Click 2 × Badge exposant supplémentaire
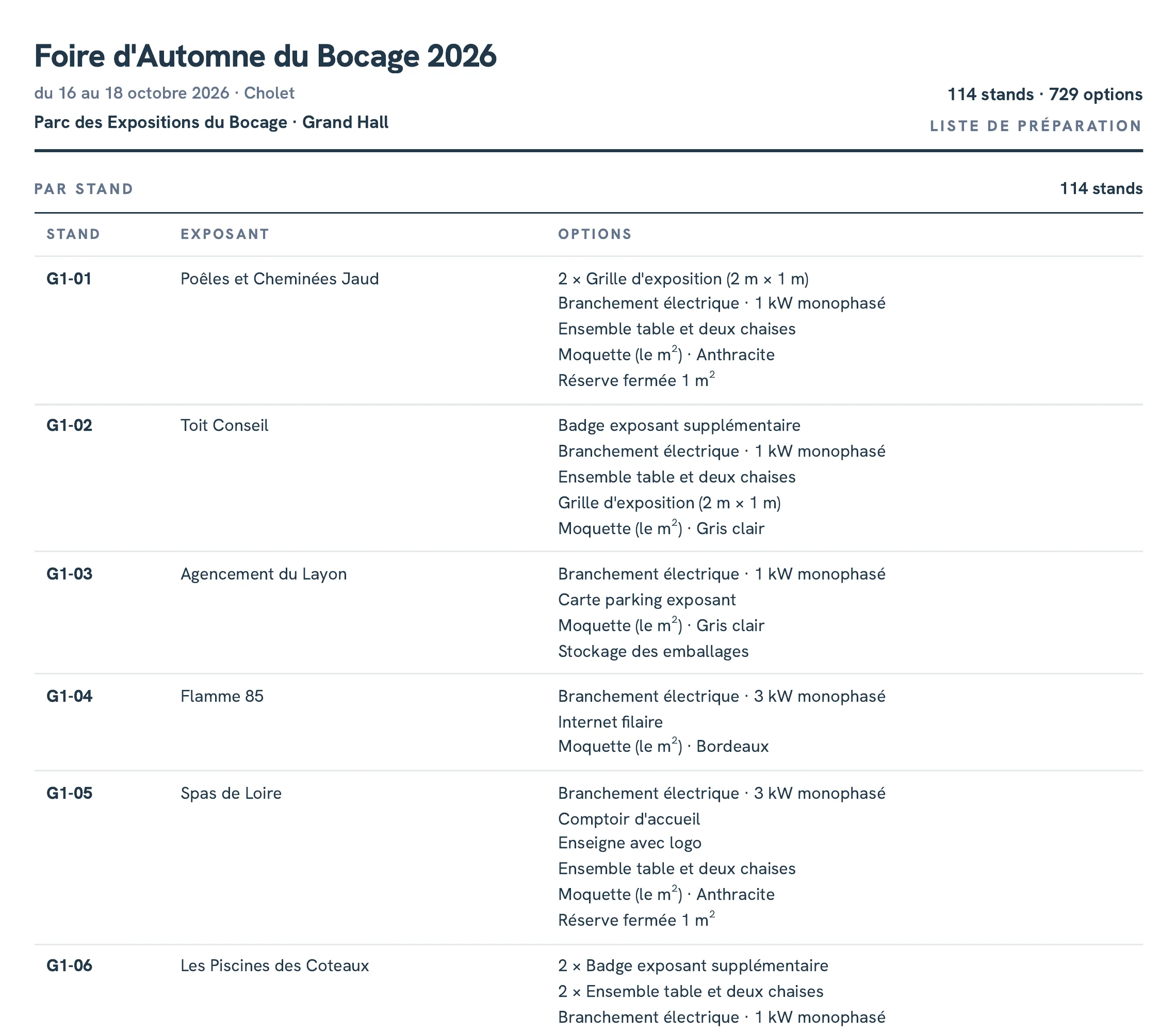This screenshot has width=1176, height=1032. tap(693, 966)
